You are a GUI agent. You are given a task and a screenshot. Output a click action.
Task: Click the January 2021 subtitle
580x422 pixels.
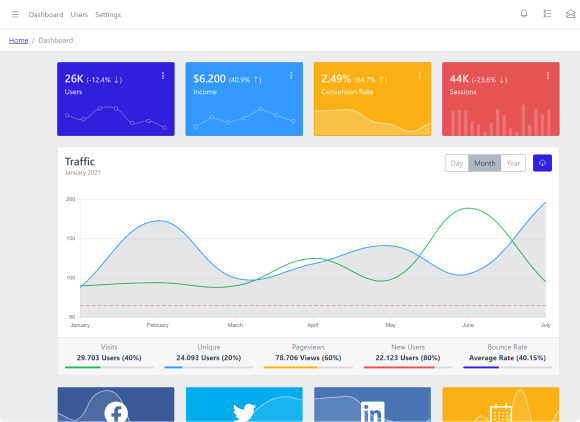click(x=82, y=173)
